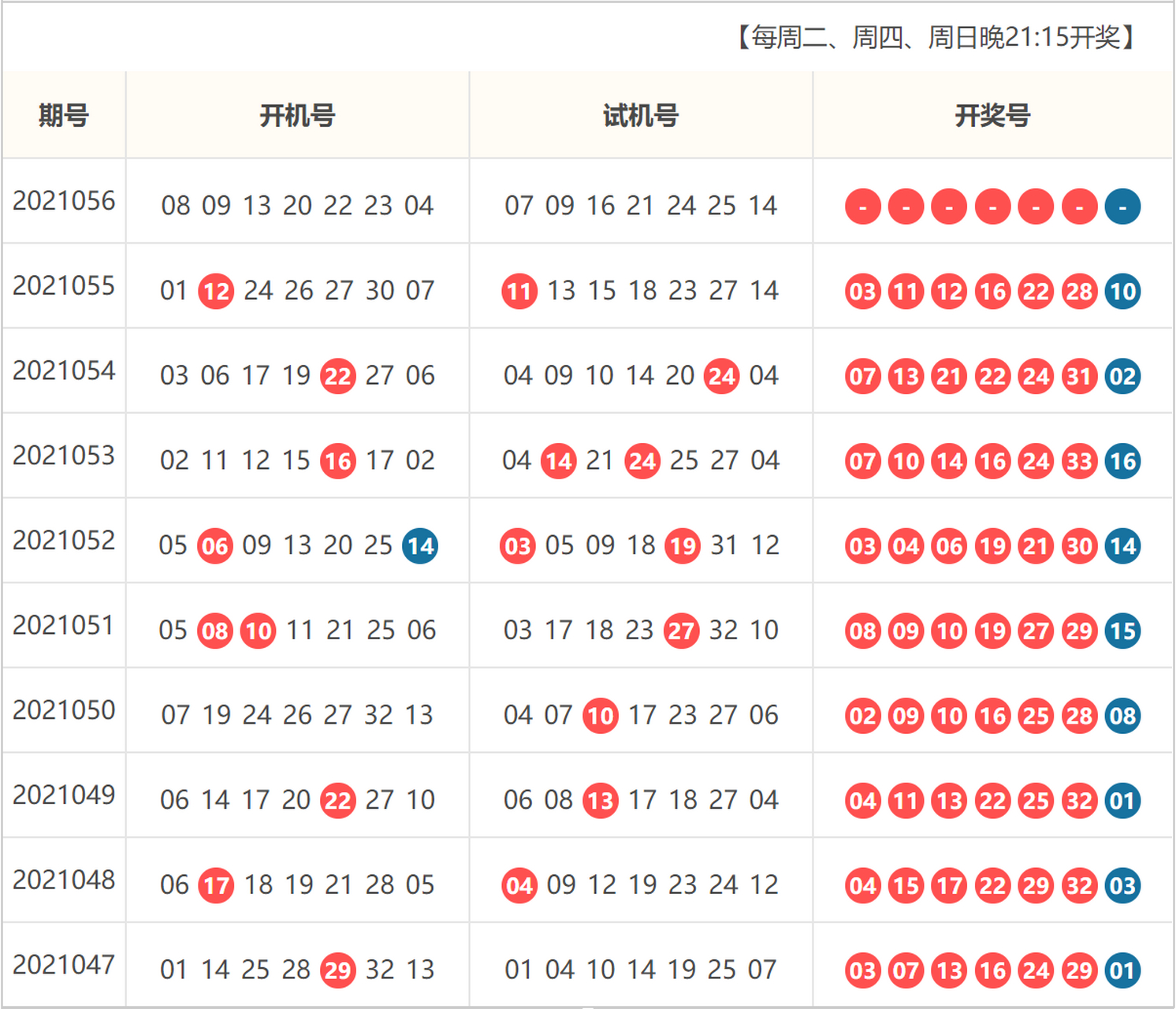Click red ball 10 in 2021051 开机号
The image size is (1176, 1009).
[259, 631]
